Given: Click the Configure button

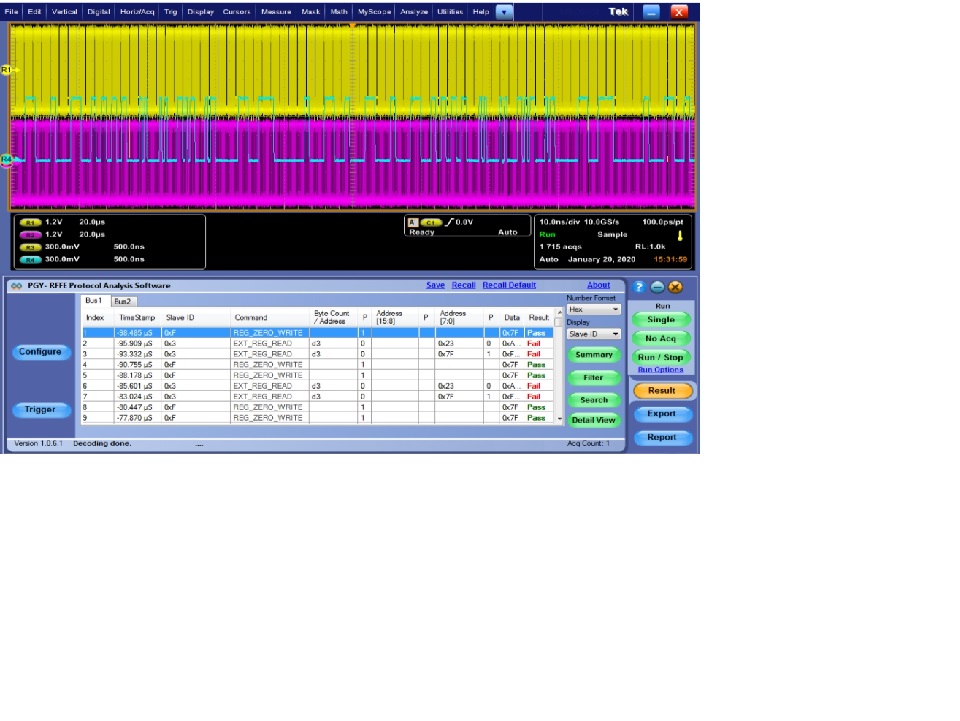Looking at the screenshot, I should (x=40, y=352).
